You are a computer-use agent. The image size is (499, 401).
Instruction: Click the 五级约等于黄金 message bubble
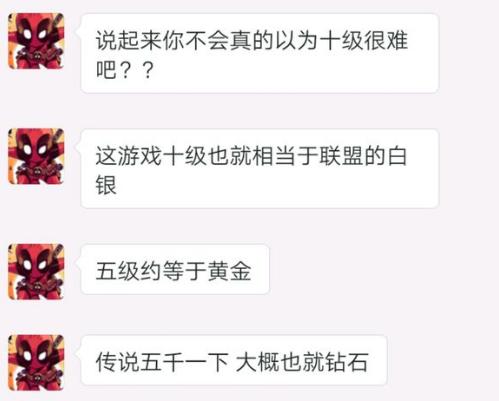[x=175, y=269]
